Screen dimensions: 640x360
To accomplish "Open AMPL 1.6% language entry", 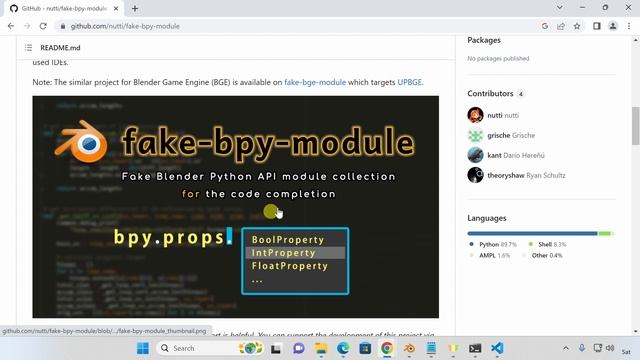I will [x=490, y=256].
